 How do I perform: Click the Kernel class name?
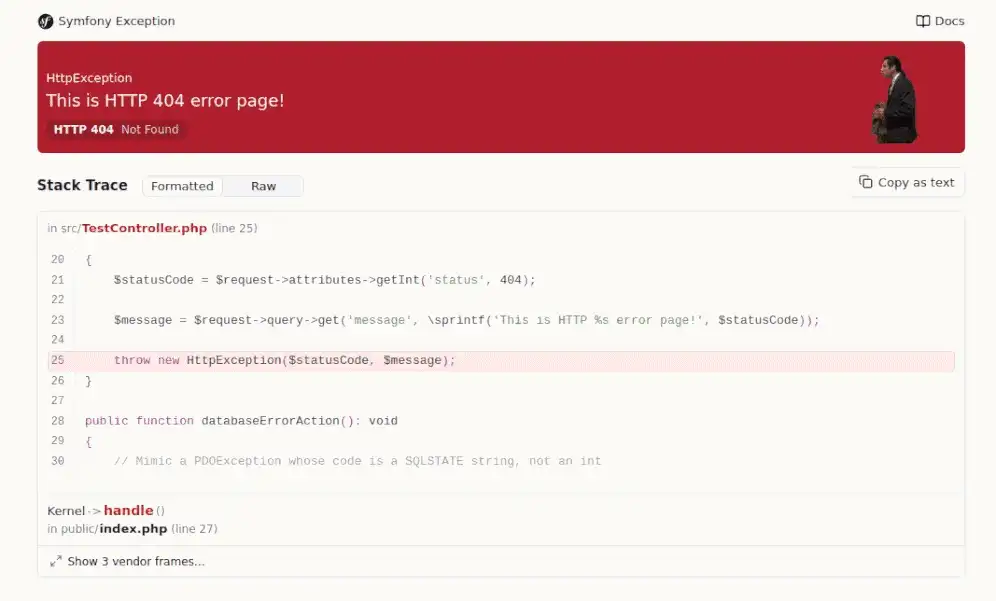coord(66,511)
